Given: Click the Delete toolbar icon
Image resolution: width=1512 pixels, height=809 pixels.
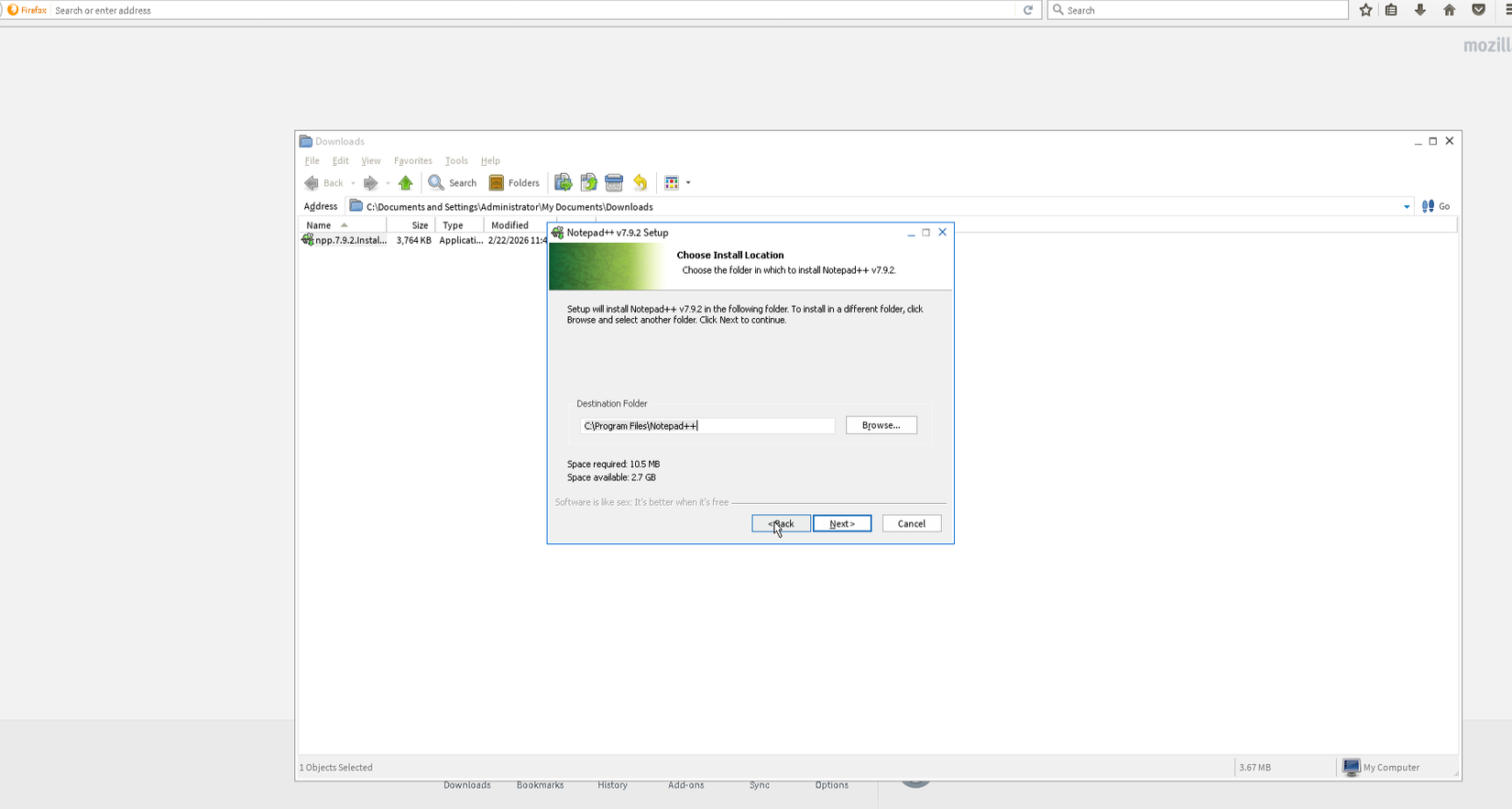Looking at the screenshot, I should point(614,183).
